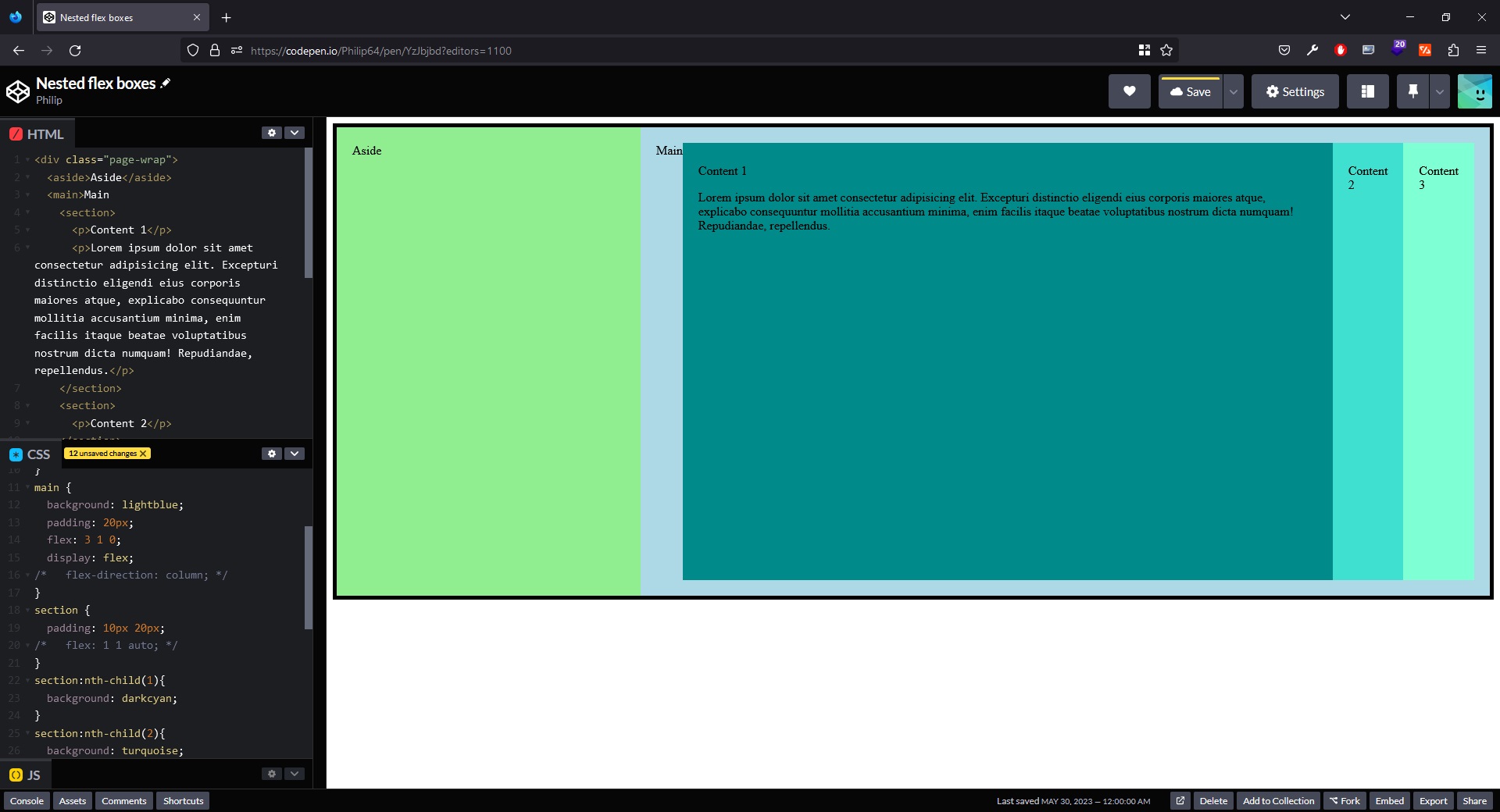Click the HTML editor scrollbar
Image resolution: width=1500 pixels, height=812 pixels.
point(308,213)
